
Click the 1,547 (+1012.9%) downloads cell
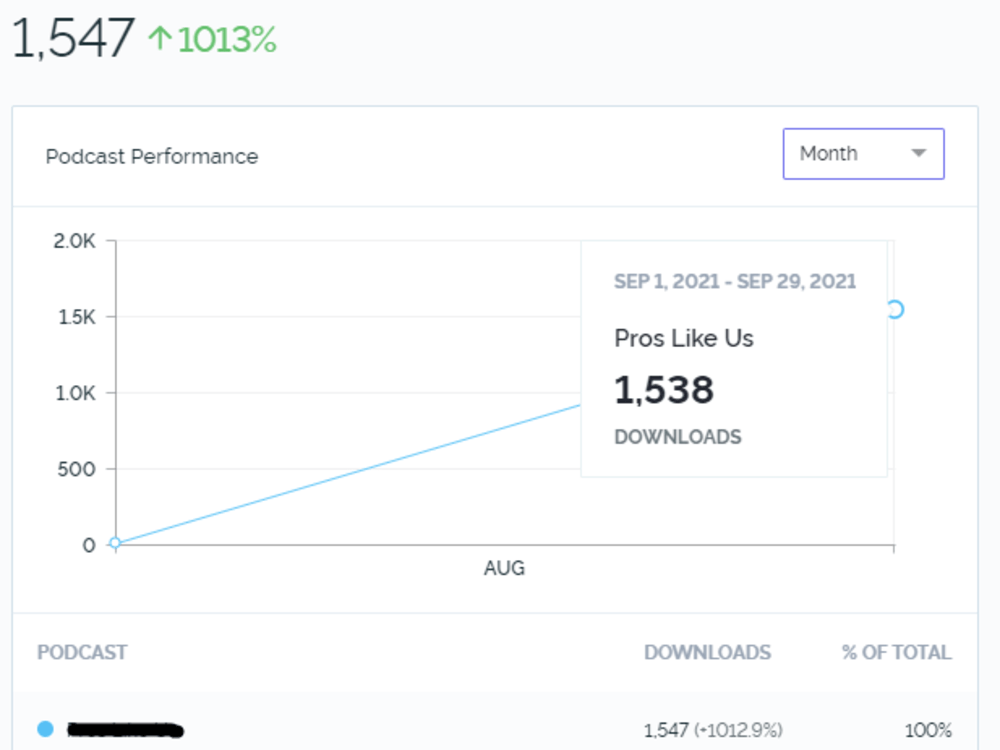[713, 730]
